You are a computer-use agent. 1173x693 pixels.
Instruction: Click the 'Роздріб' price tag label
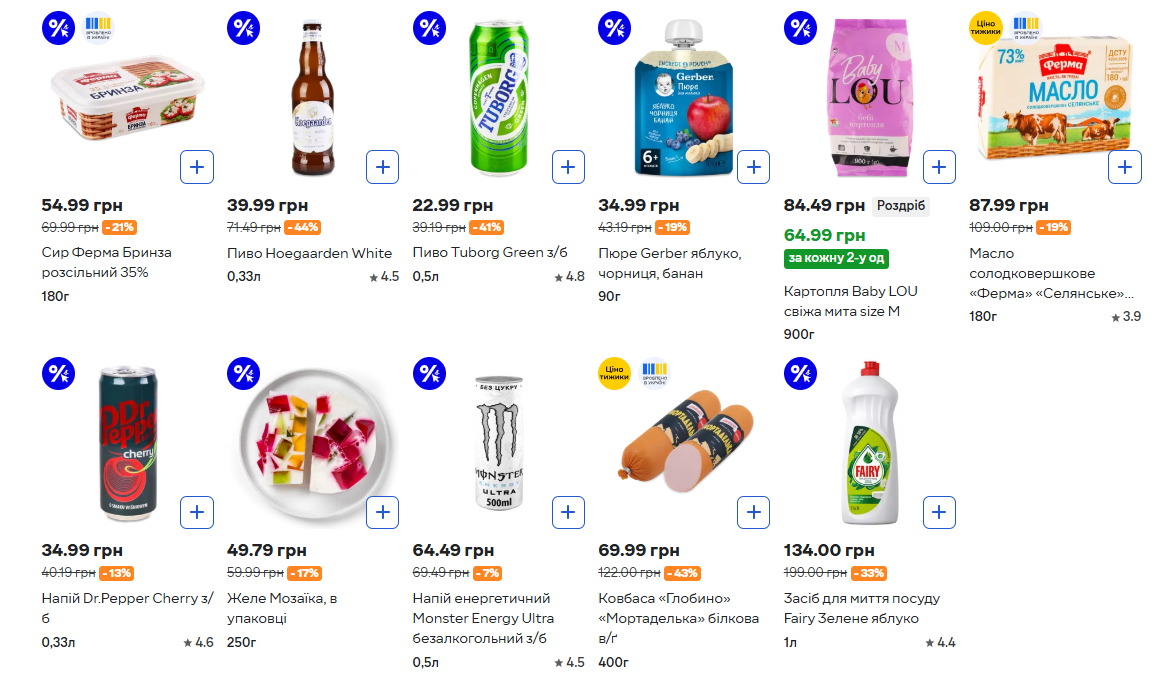(x=901, y=206)
